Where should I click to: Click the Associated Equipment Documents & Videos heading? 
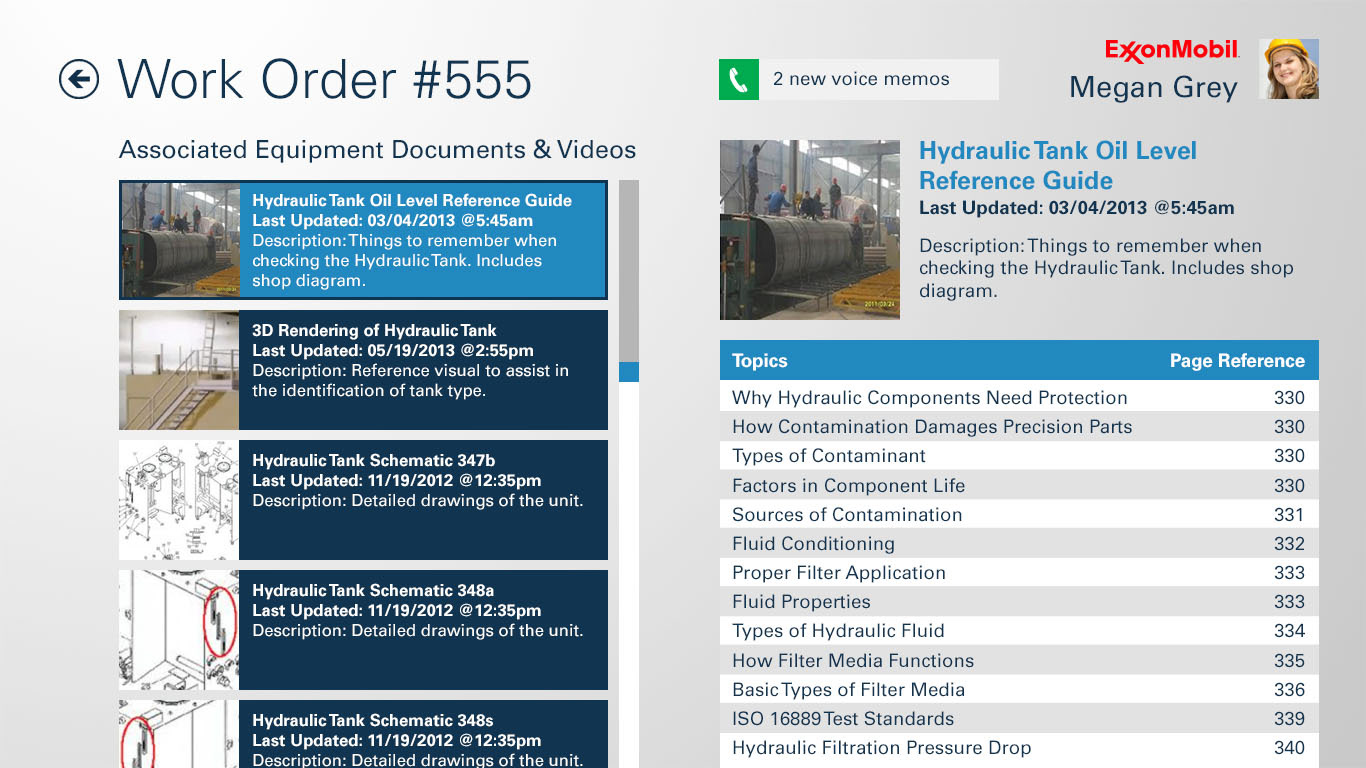click(x=377, y=150)
